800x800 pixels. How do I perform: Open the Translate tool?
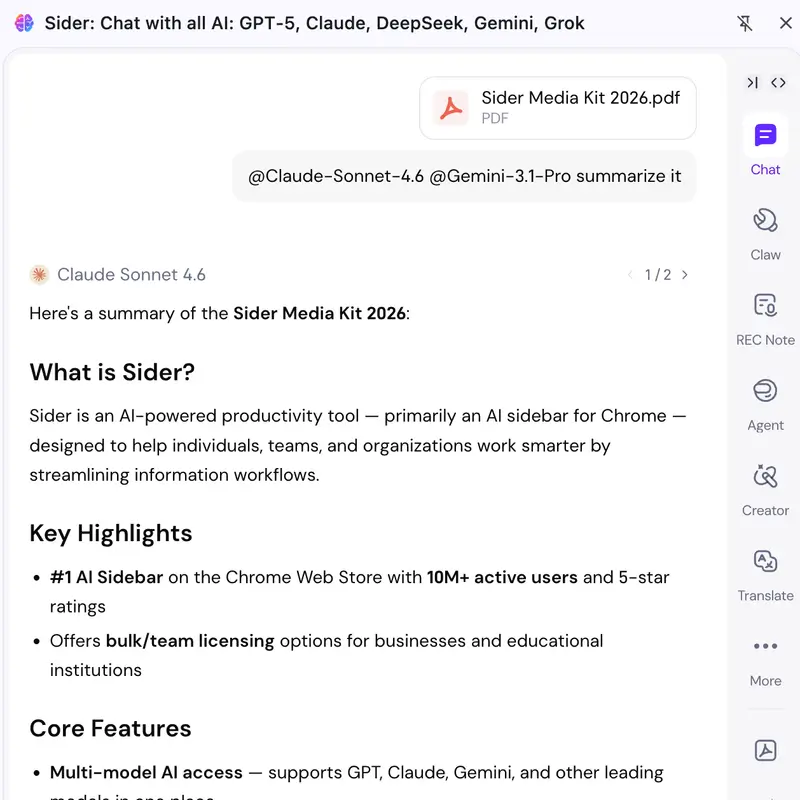tap(765, 561)
